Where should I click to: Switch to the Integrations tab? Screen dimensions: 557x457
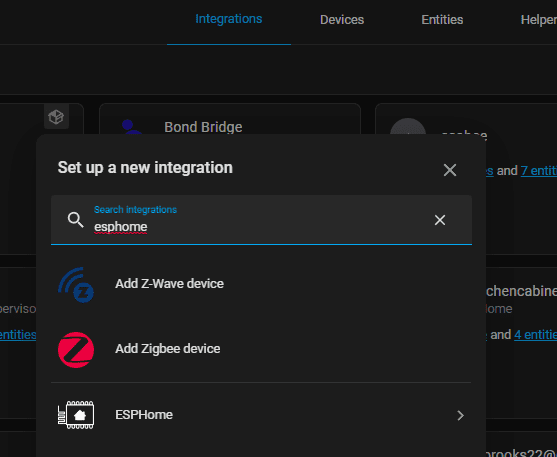[x=229, y=19]
